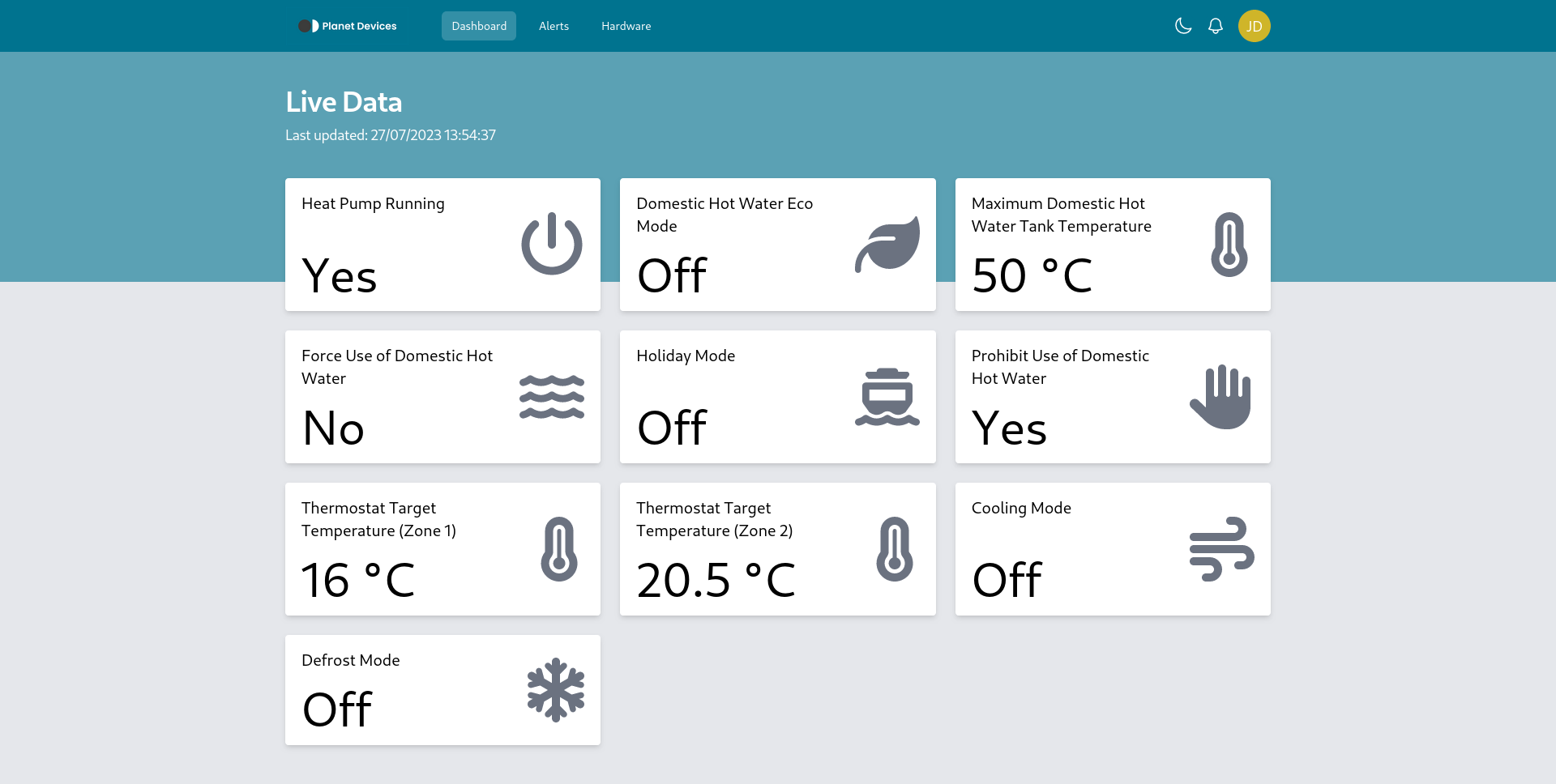1556x784 pixels.
Task: Enable dark mode with the moon icon
Action: click(1182, 25)
